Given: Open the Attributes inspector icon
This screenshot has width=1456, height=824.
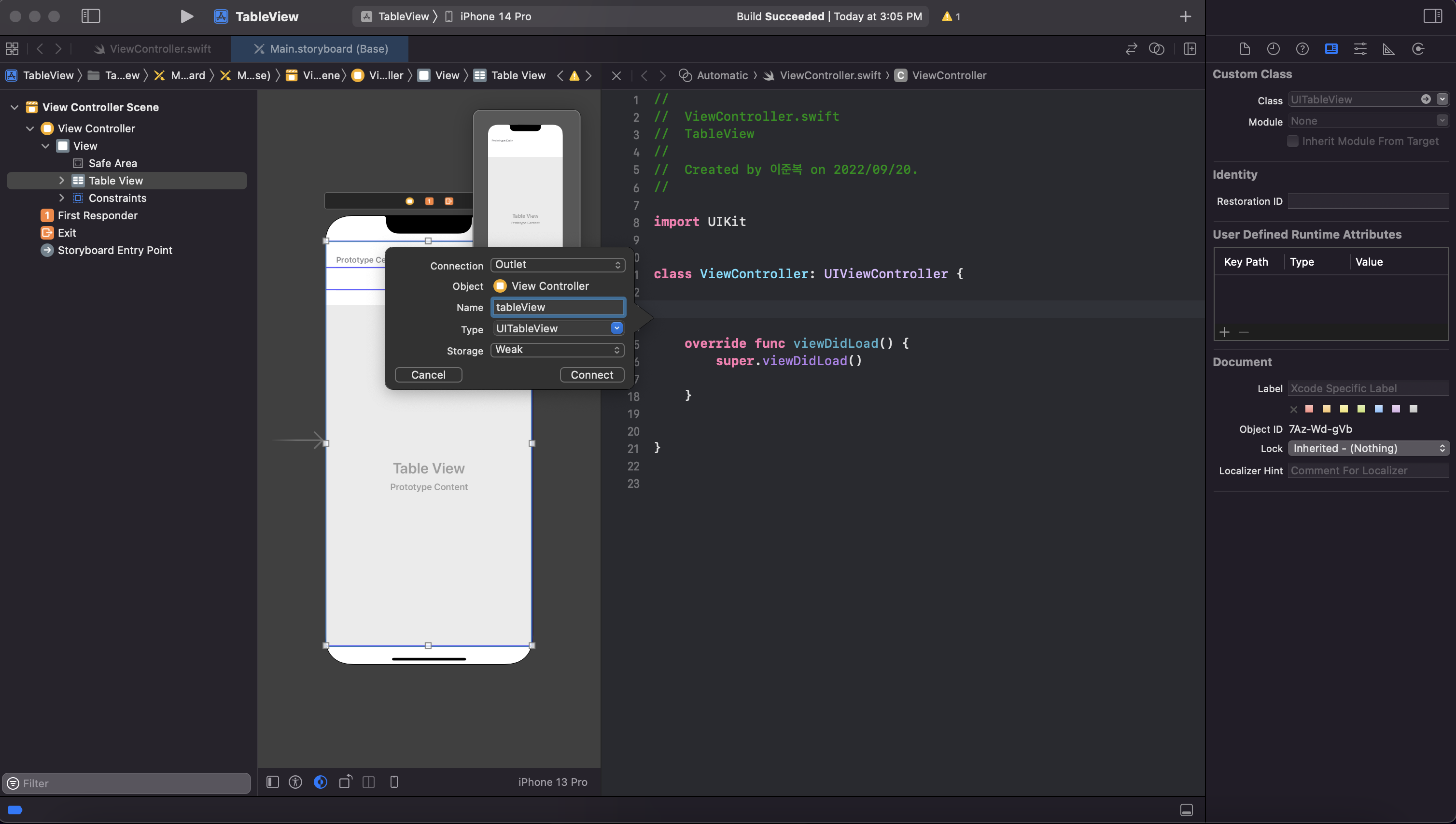Looking at the screenshot, I should pos(1360,49).
